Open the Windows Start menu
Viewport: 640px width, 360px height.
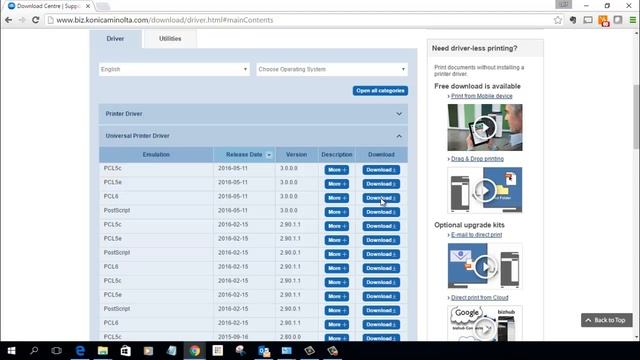click(11, 351)
